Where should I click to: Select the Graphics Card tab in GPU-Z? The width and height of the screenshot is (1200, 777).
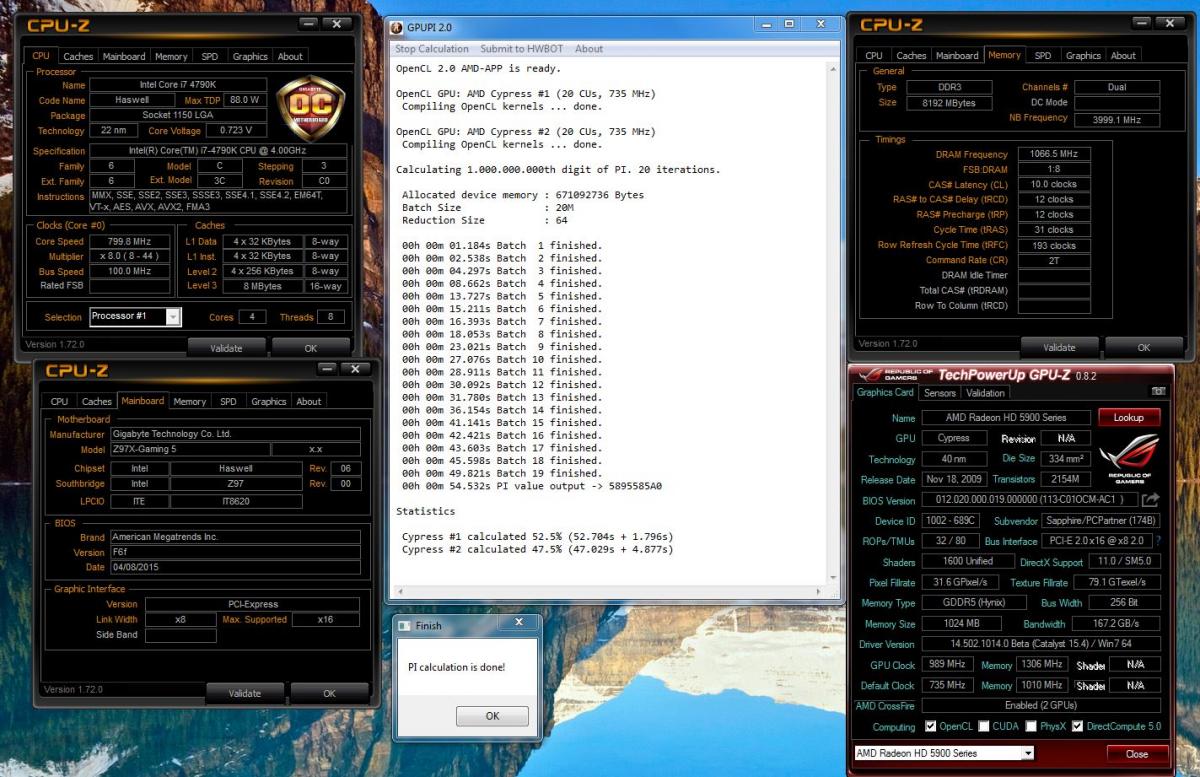click(x=885, y=393)
